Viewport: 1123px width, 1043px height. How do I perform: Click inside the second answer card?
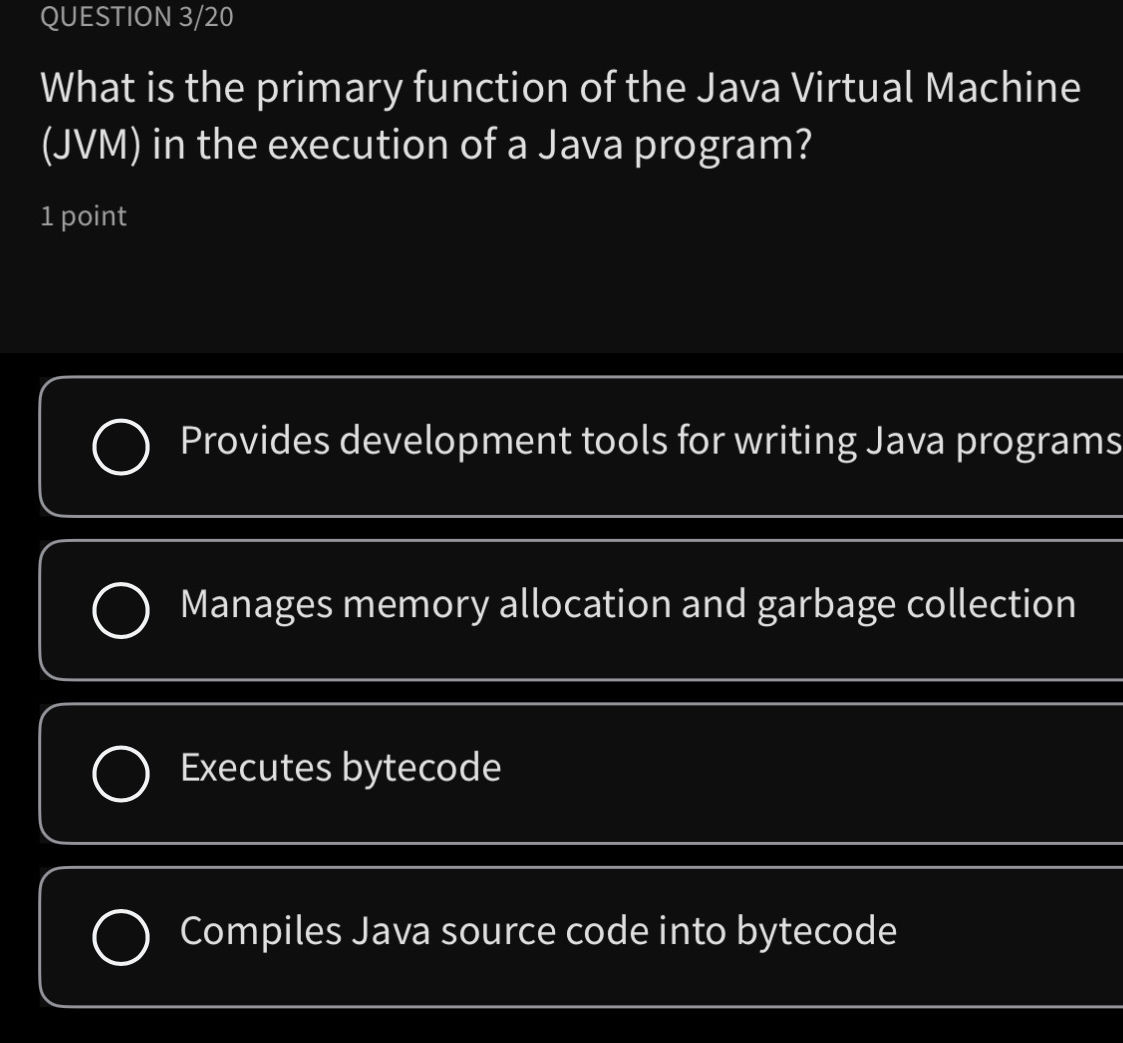[x=560, y=608]
